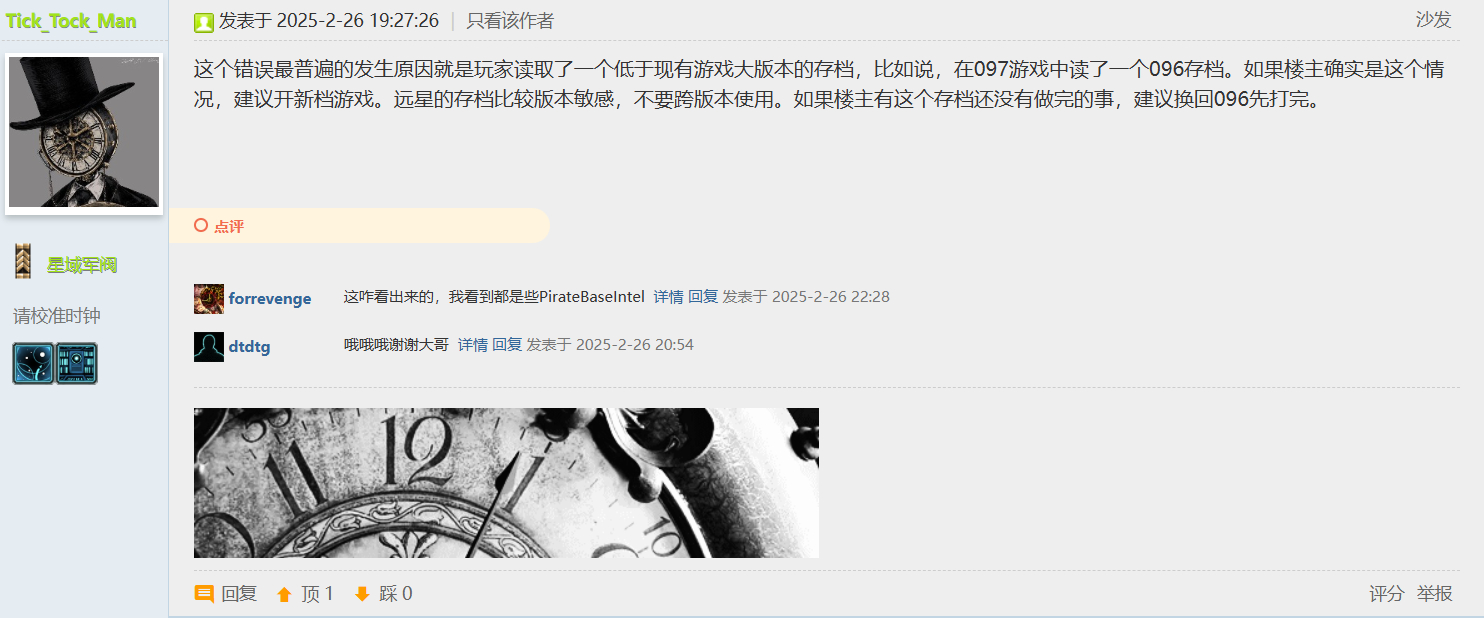
Task: Open the second medal badge icon
Action: (x=76, y=364)
